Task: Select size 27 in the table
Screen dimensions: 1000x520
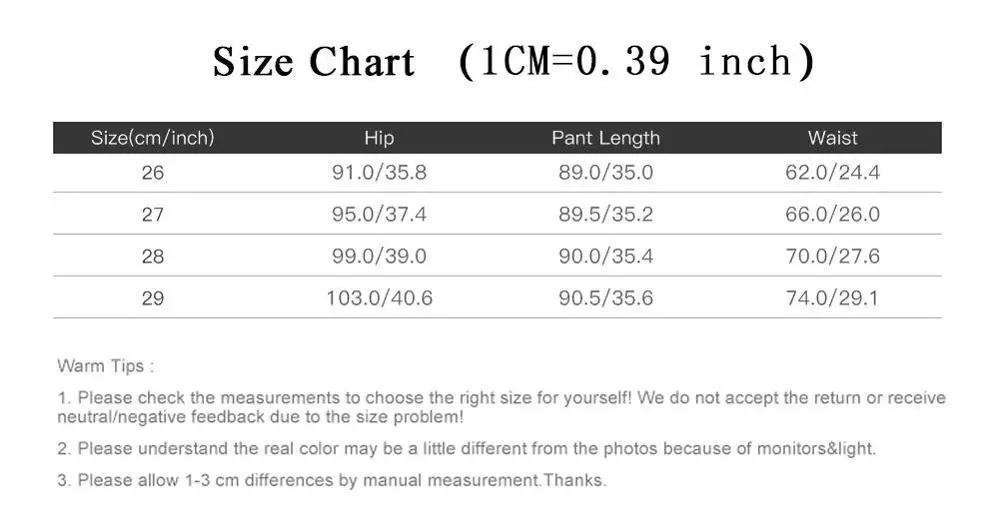Action: point(153,214)
